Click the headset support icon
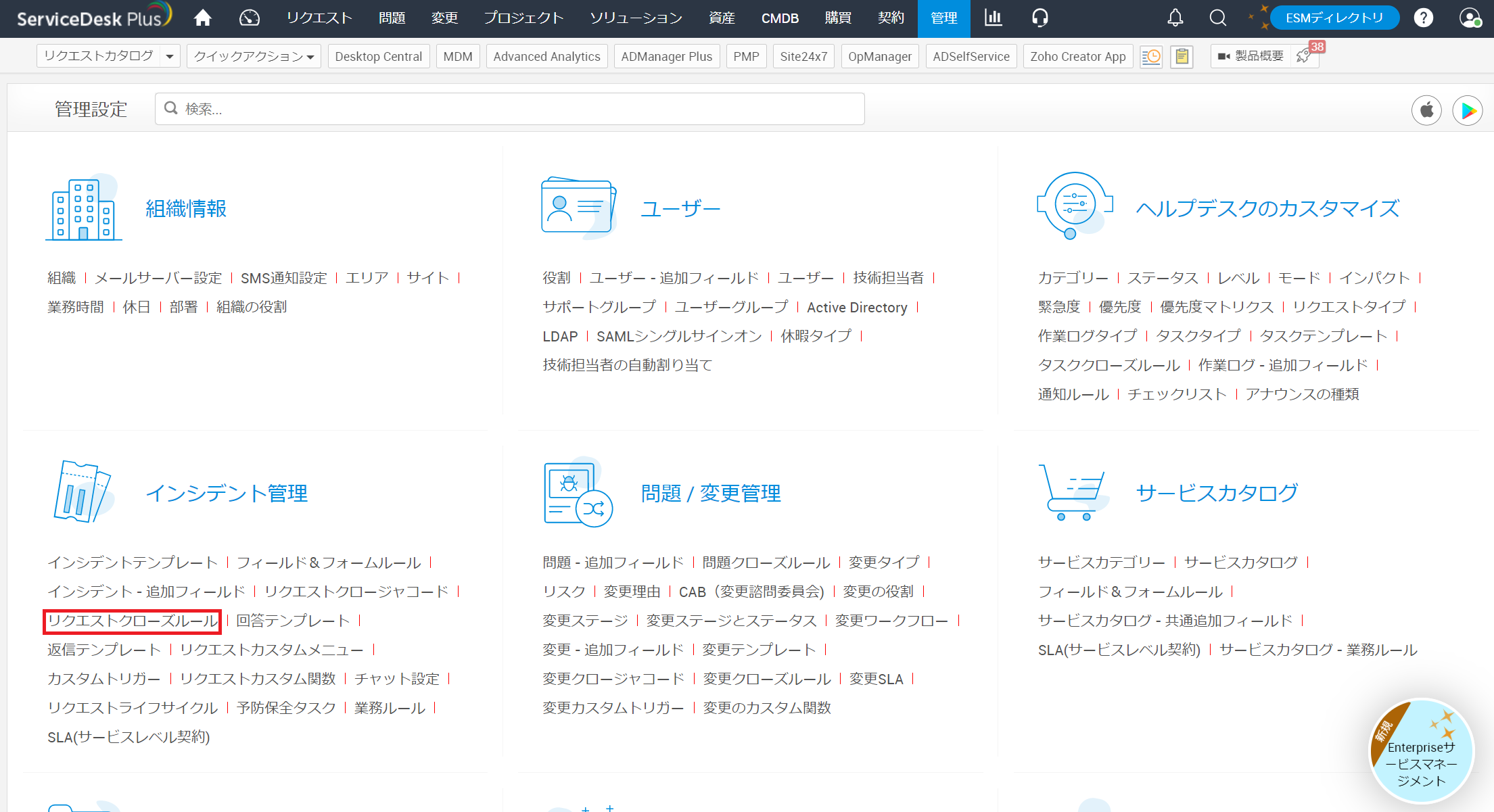 pos(1040,18)
